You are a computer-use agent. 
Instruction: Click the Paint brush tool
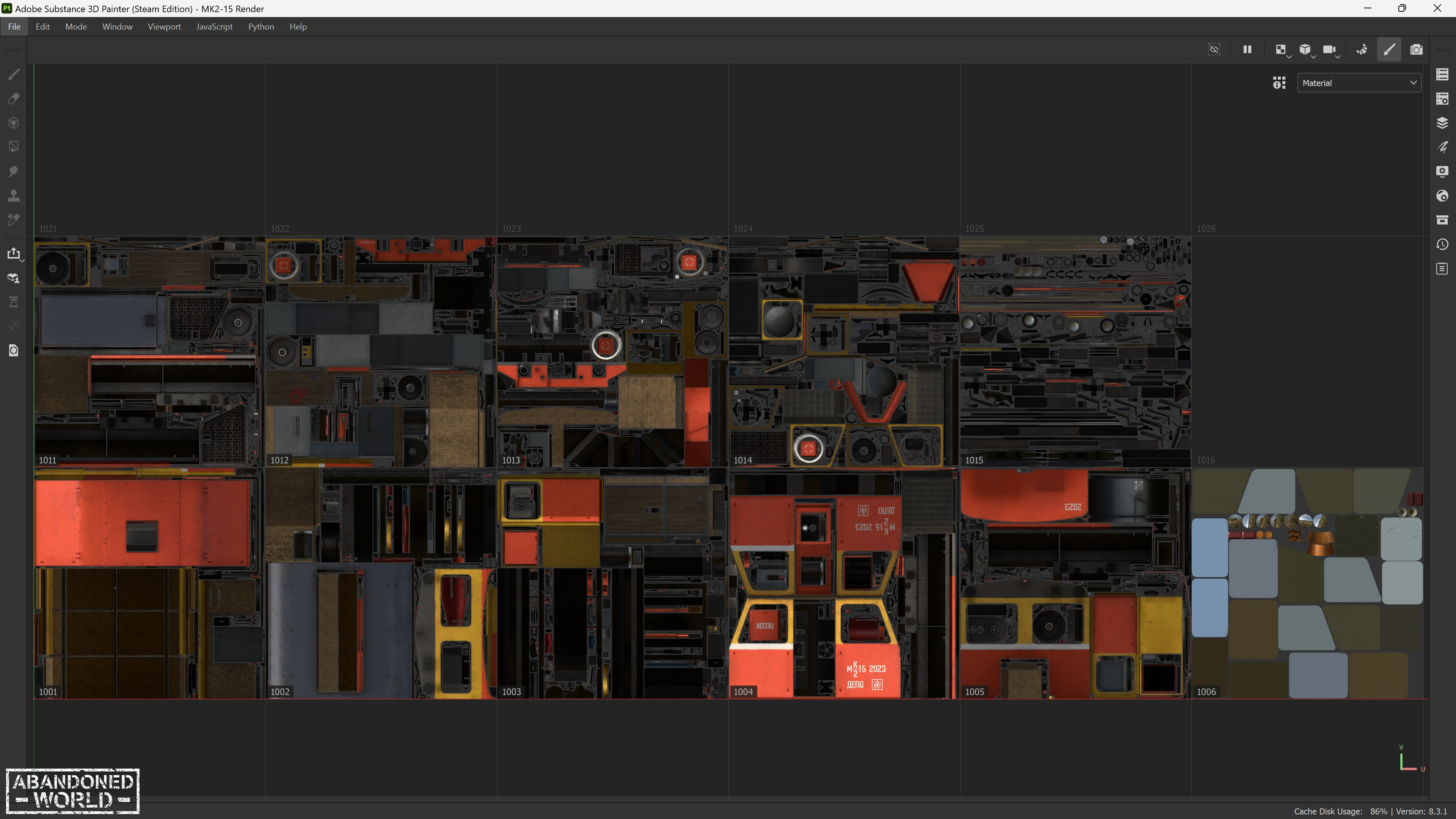[x=14, y=75]
